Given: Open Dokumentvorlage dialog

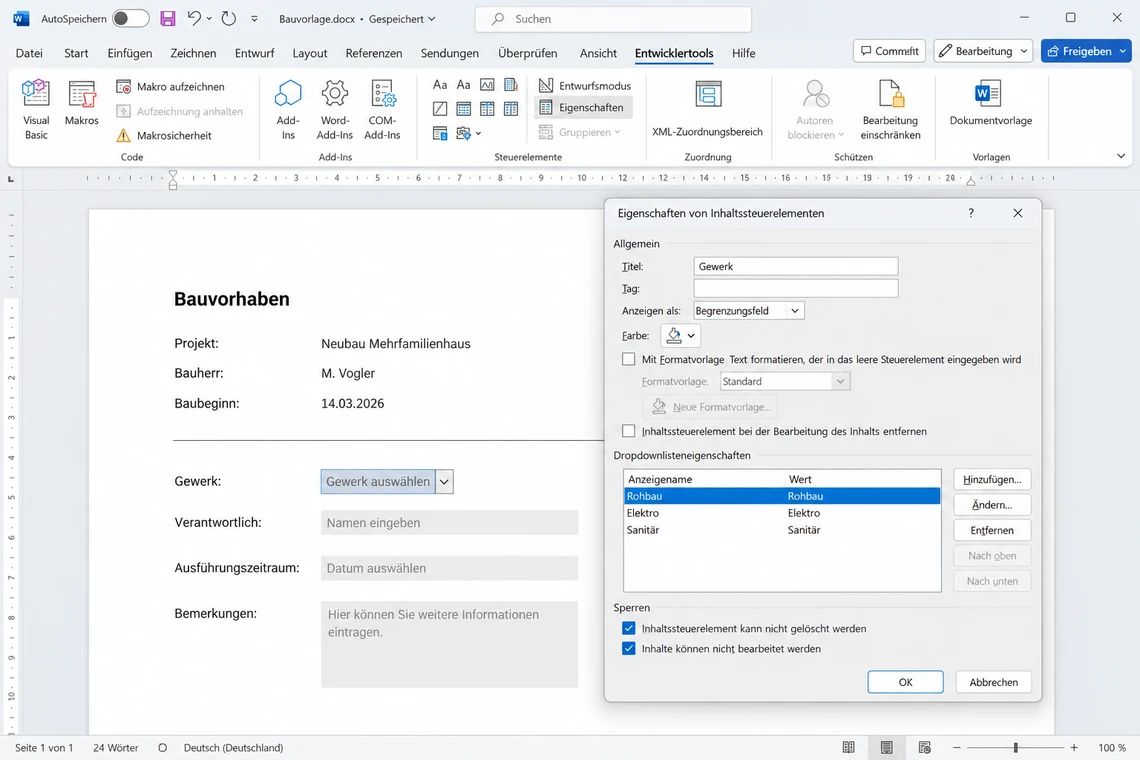Looking at the screenshot, I should (990, 104).
